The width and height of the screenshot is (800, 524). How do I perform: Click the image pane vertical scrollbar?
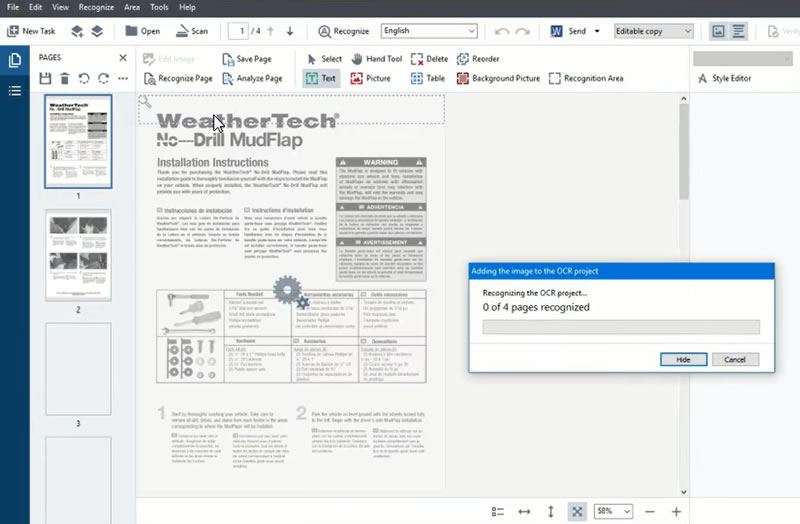[x=684, y=152]
